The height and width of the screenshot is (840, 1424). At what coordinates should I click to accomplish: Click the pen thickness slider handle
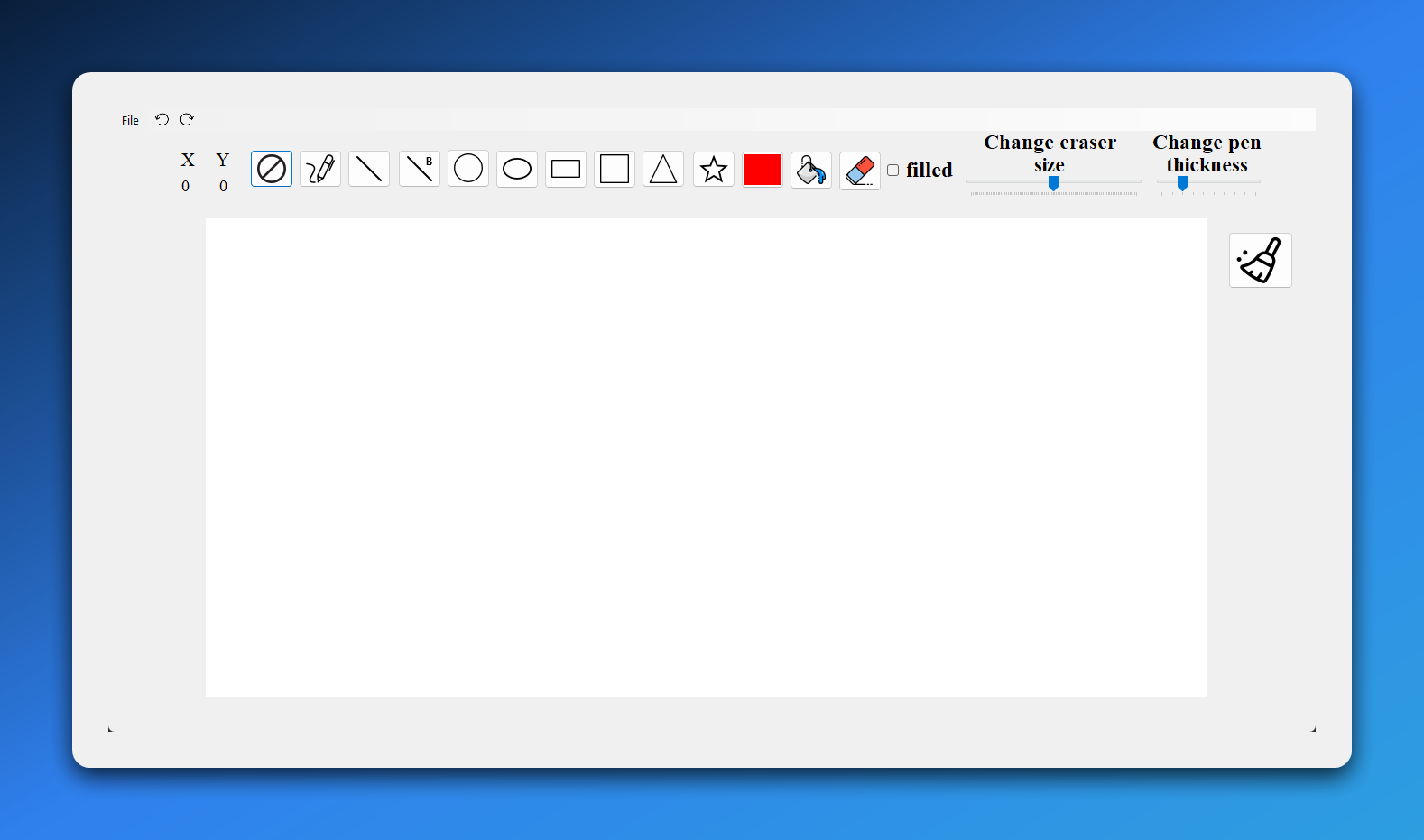(1182, 183)
